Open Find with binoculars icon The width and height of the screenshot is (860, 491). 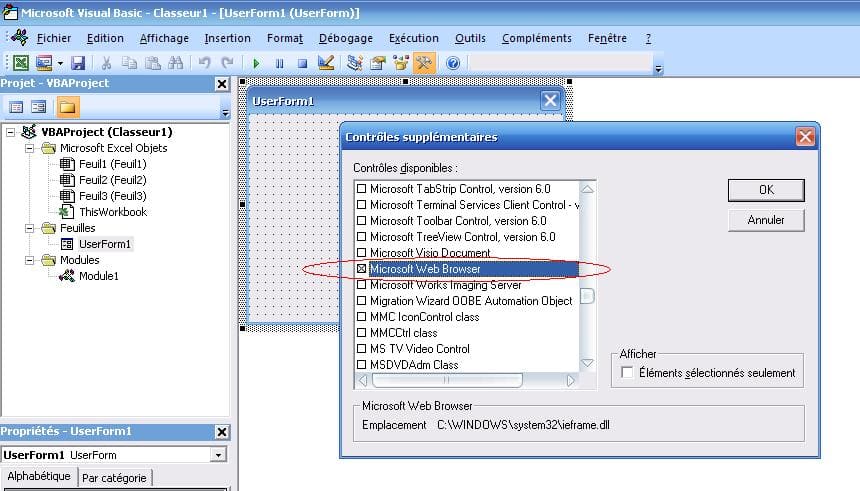[x=176, y=63]
